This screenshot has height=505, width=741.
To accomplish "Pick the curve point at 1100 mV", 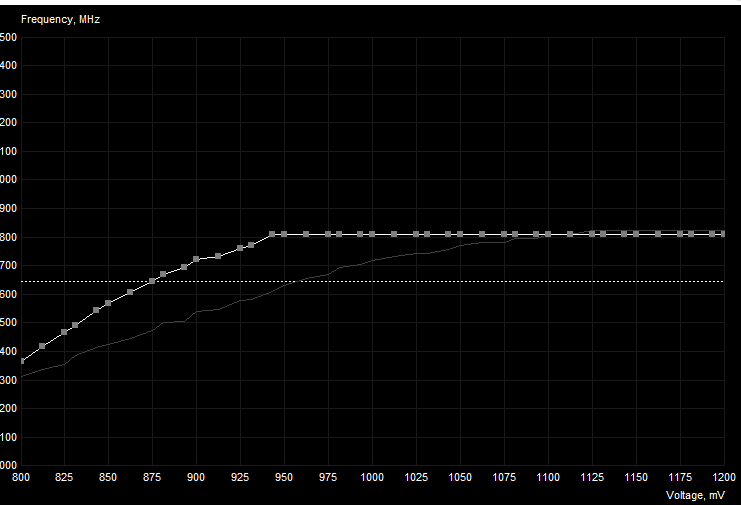I will pos(548,234).
